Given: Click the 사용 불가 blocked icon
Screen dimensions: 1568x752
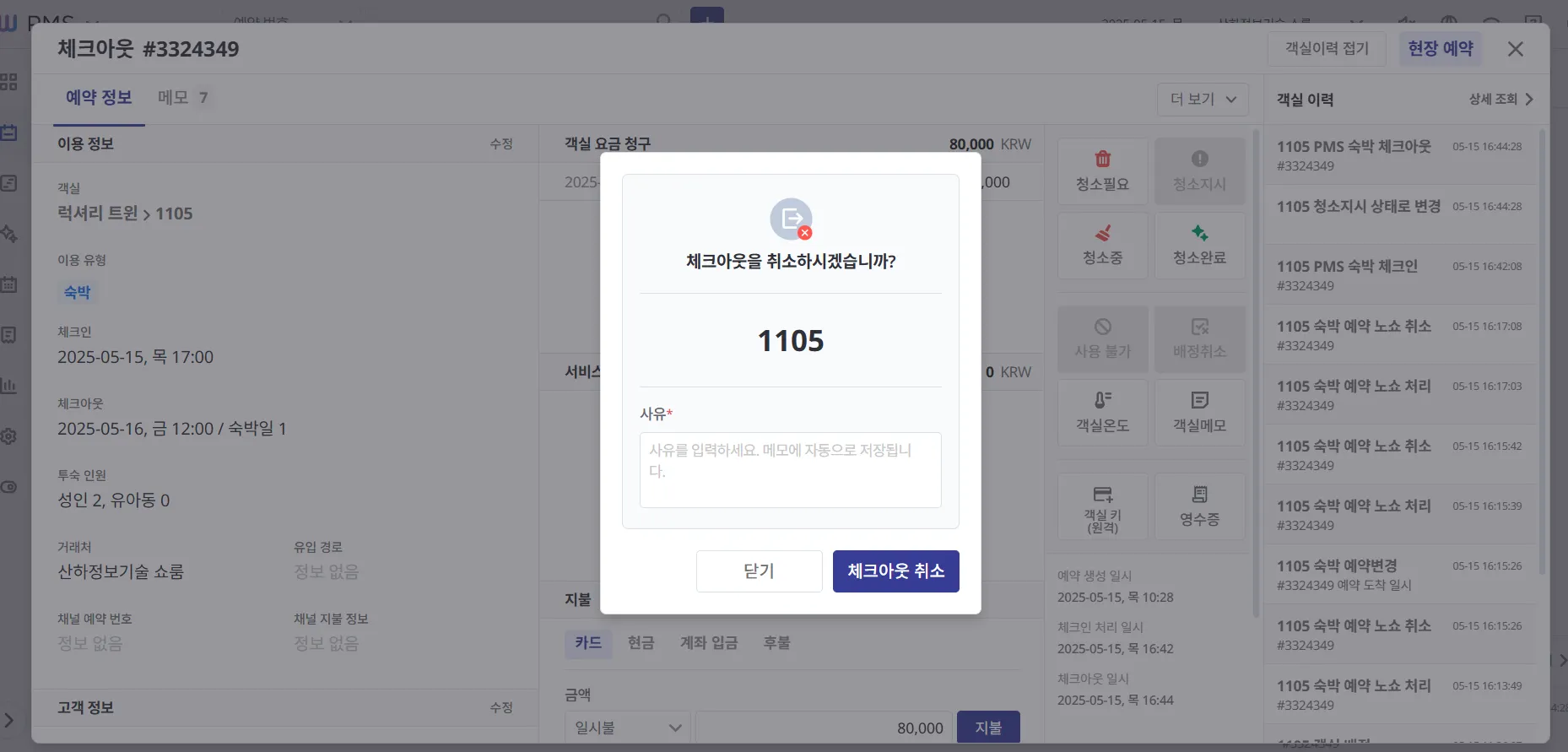Looking at the screenshot, I should pyautogui.click(x=1102, y=339).
